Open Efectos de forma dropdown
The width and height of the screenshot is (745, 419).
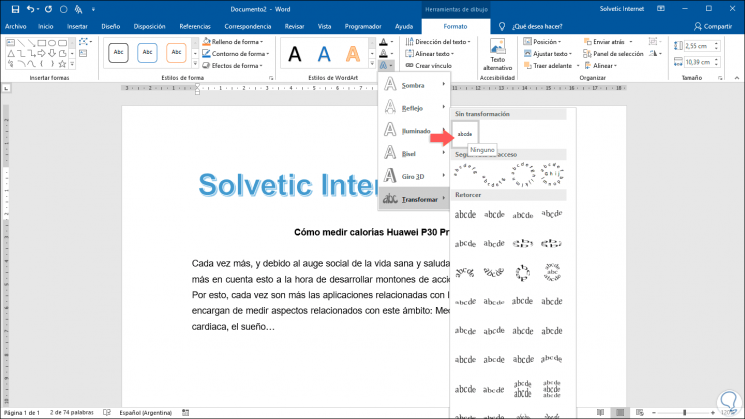(x=233, y=66)
